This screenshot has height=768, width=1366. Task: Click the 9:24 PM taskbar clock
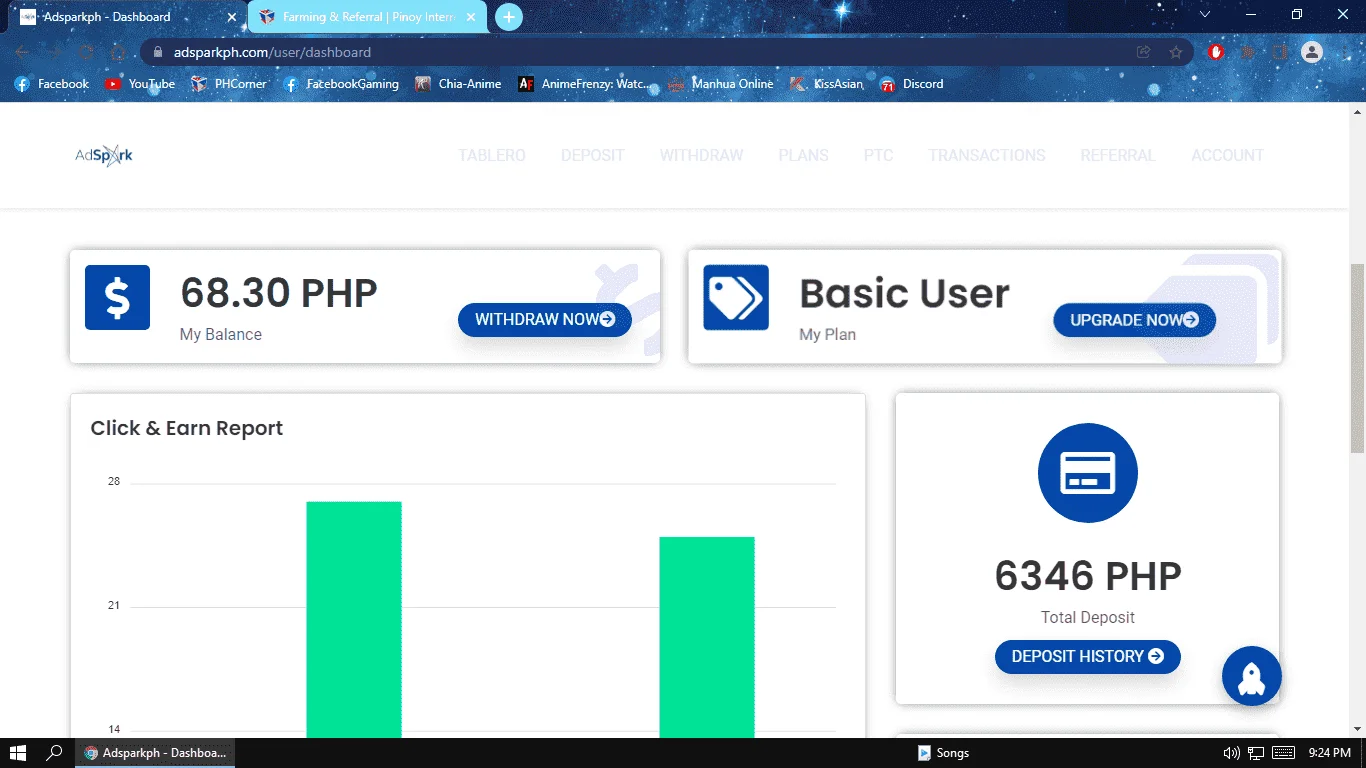click(x=1329, y=753)
